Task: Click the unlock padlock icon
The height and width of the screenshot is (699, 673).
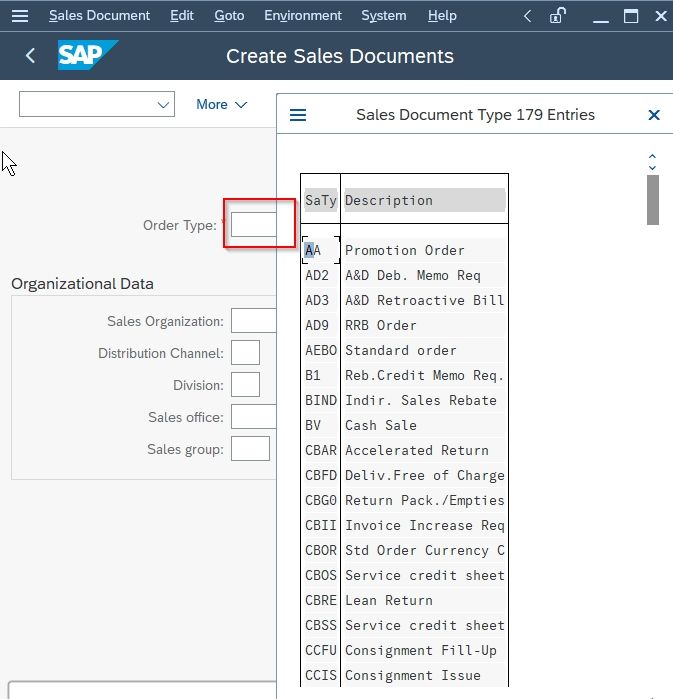Action: pos(558,16)
